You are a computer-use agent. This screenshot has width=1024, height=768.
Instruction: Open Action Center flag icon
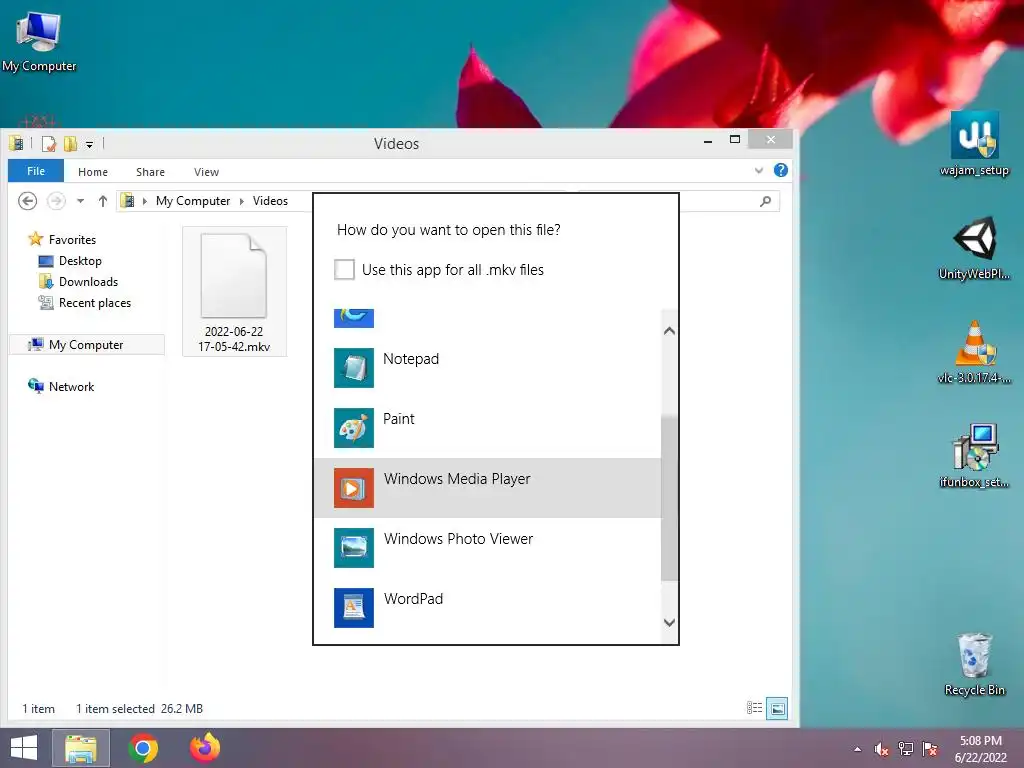930,749
